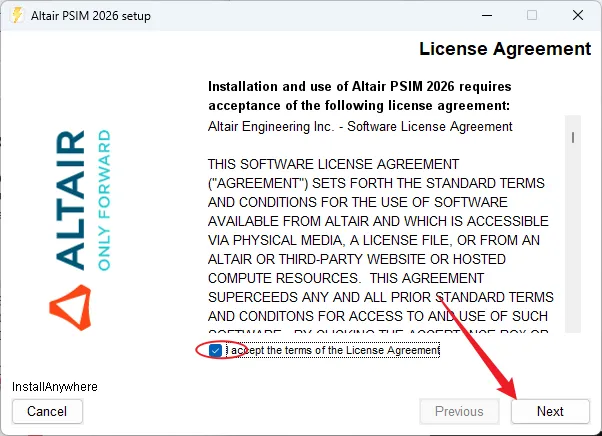
Task: Click the Altair PSIM lightning title bar icon
Action: click(x=17, y=15)
